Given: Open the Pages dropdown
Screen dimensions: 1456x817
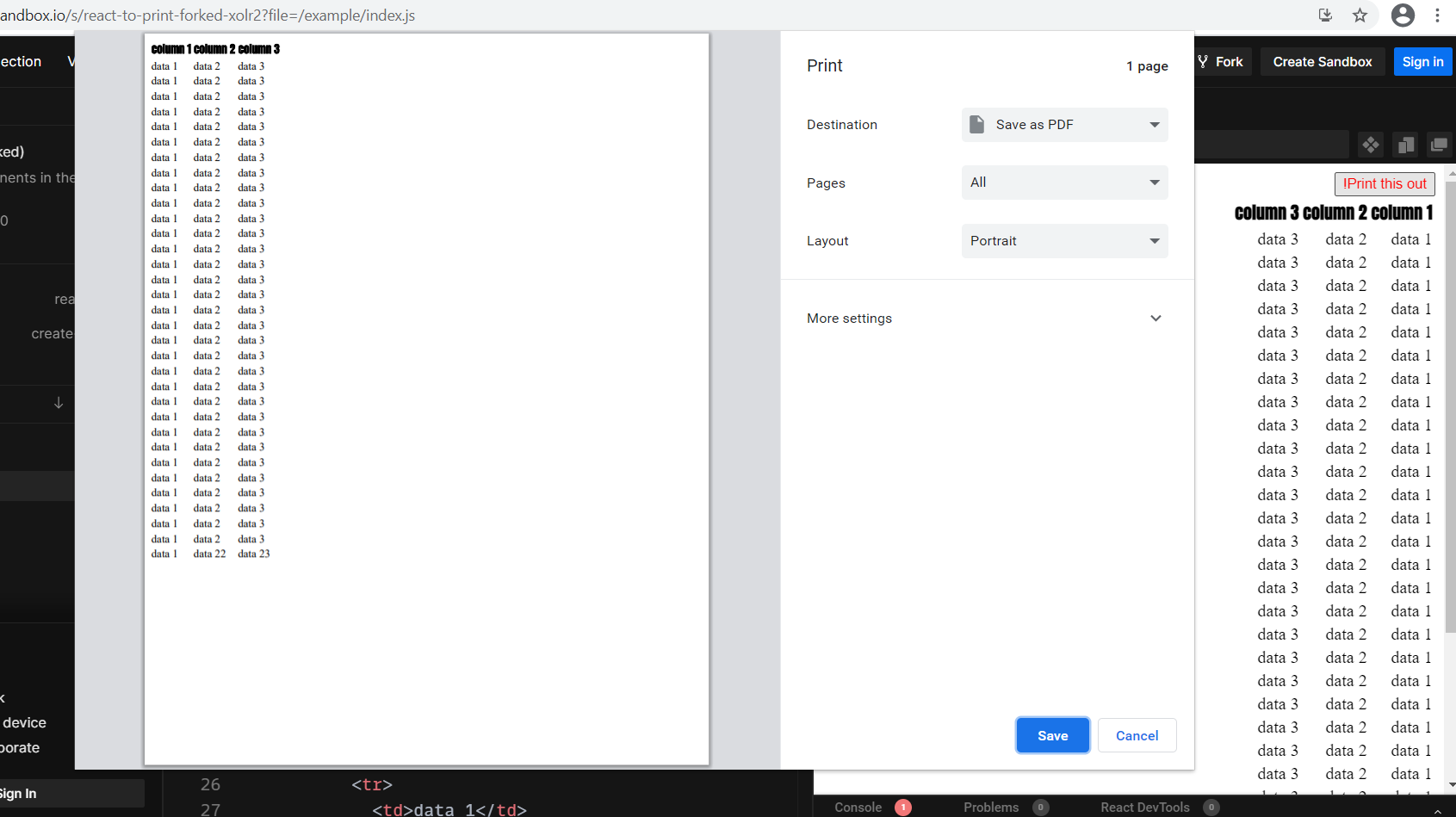Looking at the screenshot, I should (x=1064, y=183).
